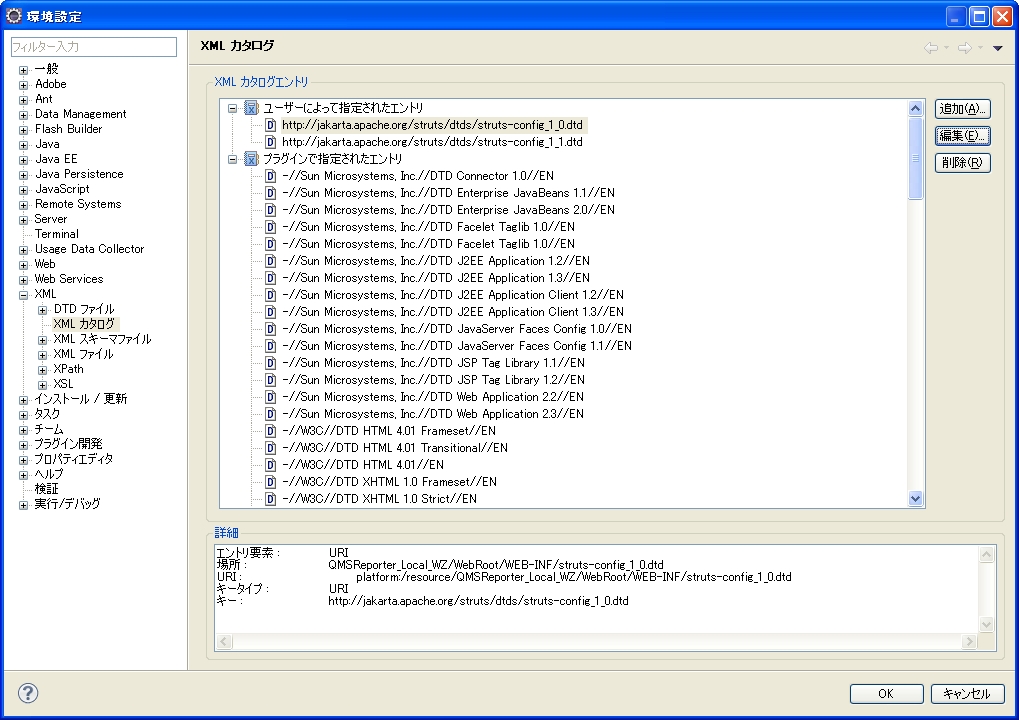Click catalog list scrollbar down arrow
Screen dimensions: 1019x720
tap(916, 499)
